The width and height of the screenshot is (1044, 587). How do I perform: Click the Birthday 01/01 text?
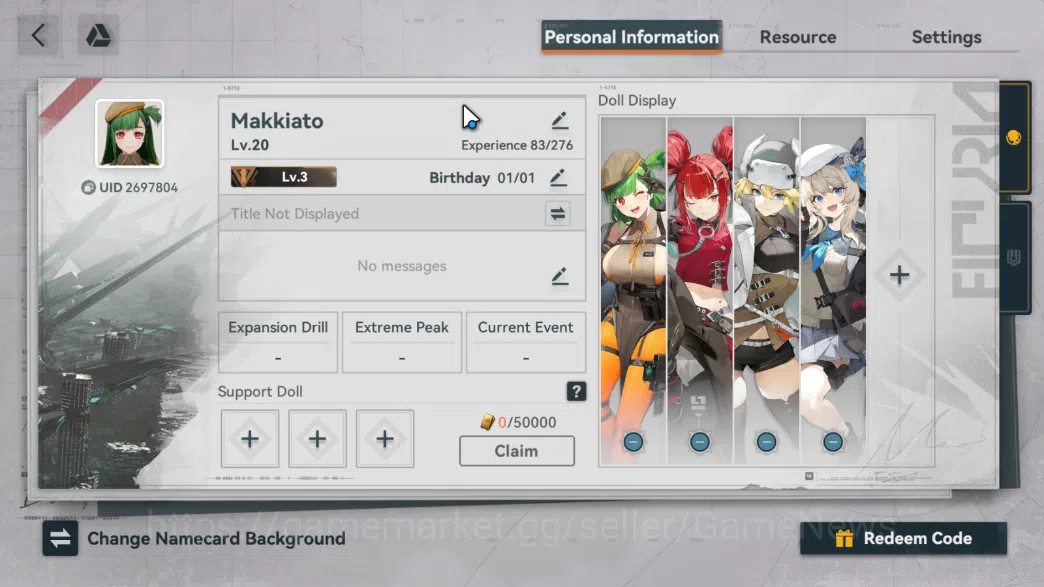pos(482,178)
